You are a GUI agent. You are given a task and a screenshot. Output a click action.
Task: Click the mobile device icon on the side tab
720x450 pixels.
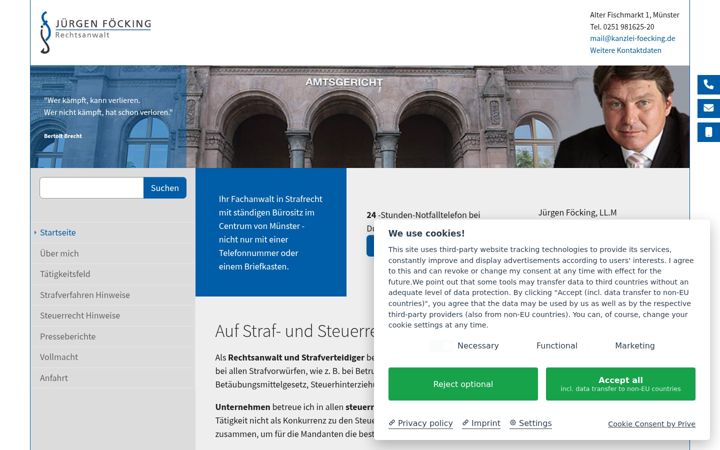709,132
